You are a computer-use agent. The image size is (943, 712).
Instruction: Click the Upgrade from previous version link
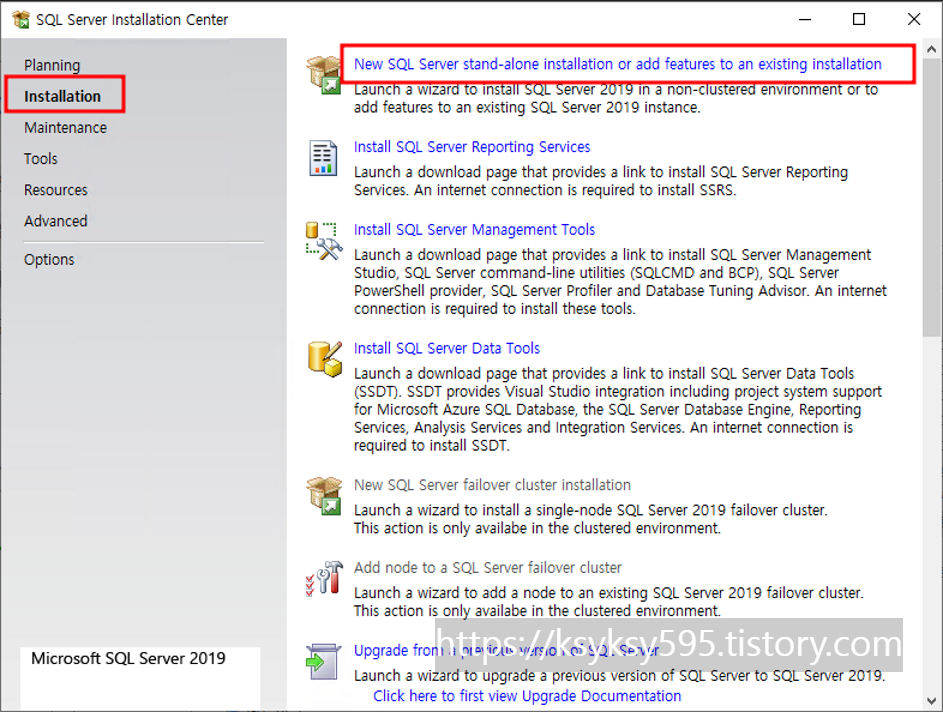pyautogui.click(x=506, y=650)
